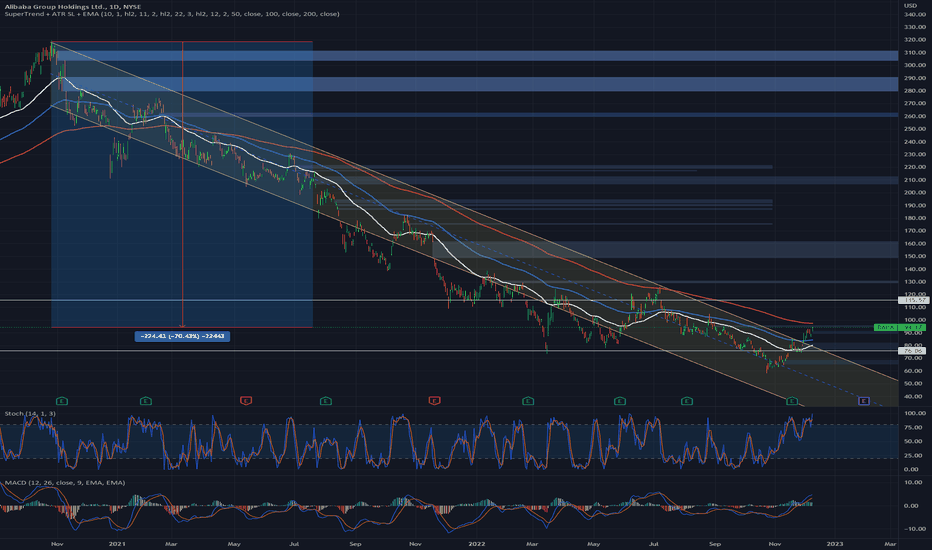The height and width of the screenshot is (550, 932).
Task: Click the 260.00 price axis value
Action: tap(915, 116)
